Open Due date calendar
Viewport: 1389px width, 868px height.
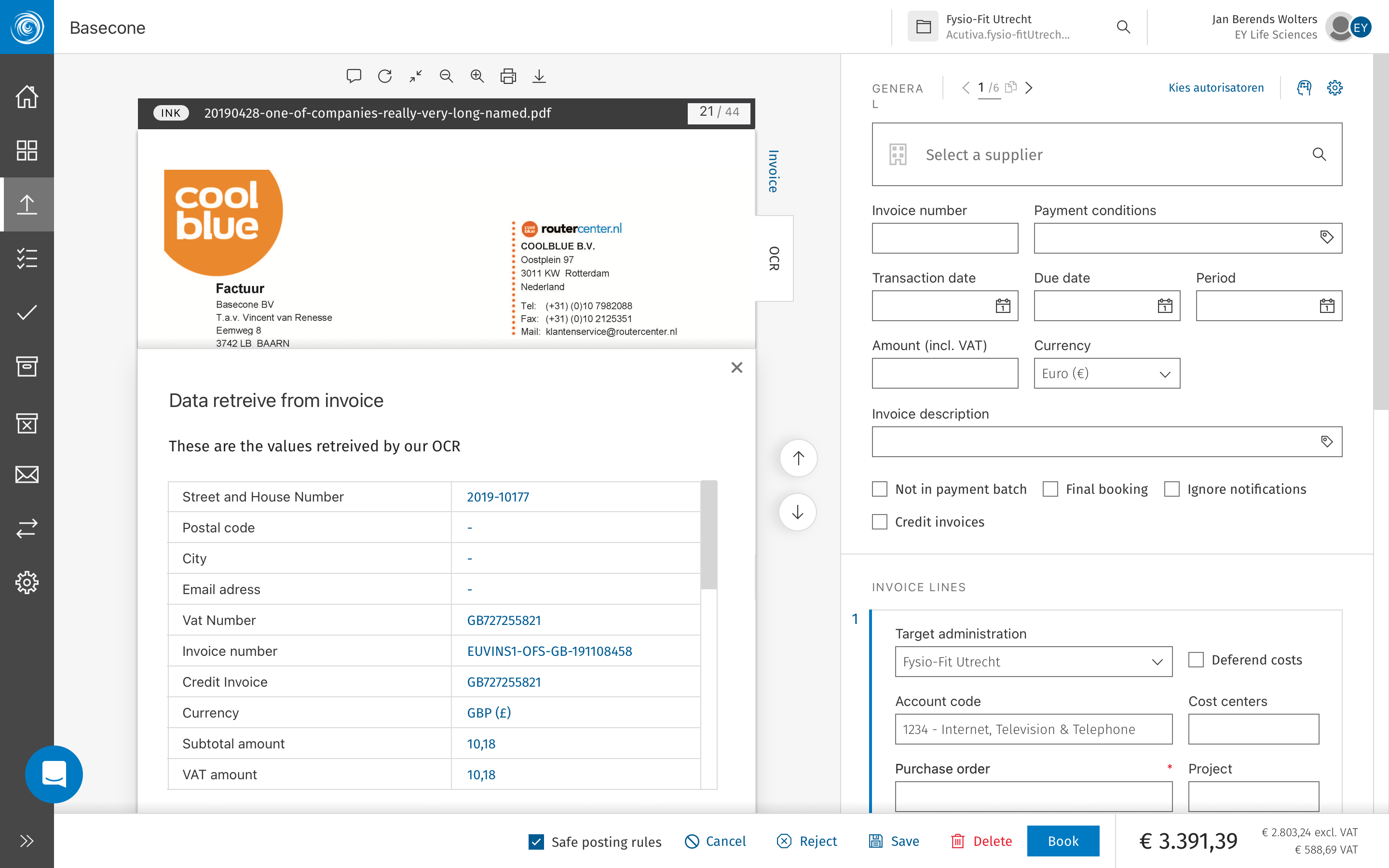[x=1165, y=306]
